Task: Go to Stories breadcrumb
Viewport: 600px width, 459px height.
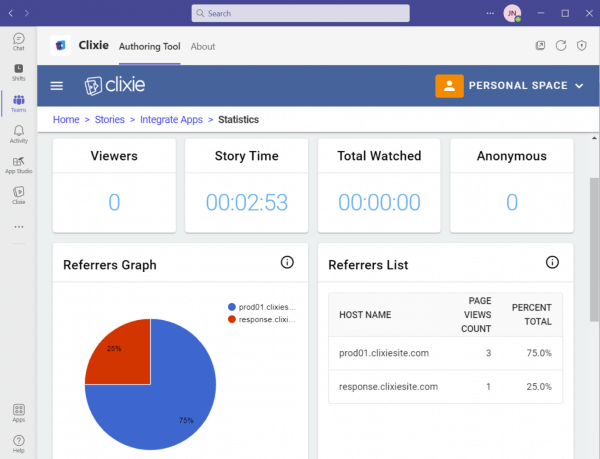Action: 109,120
